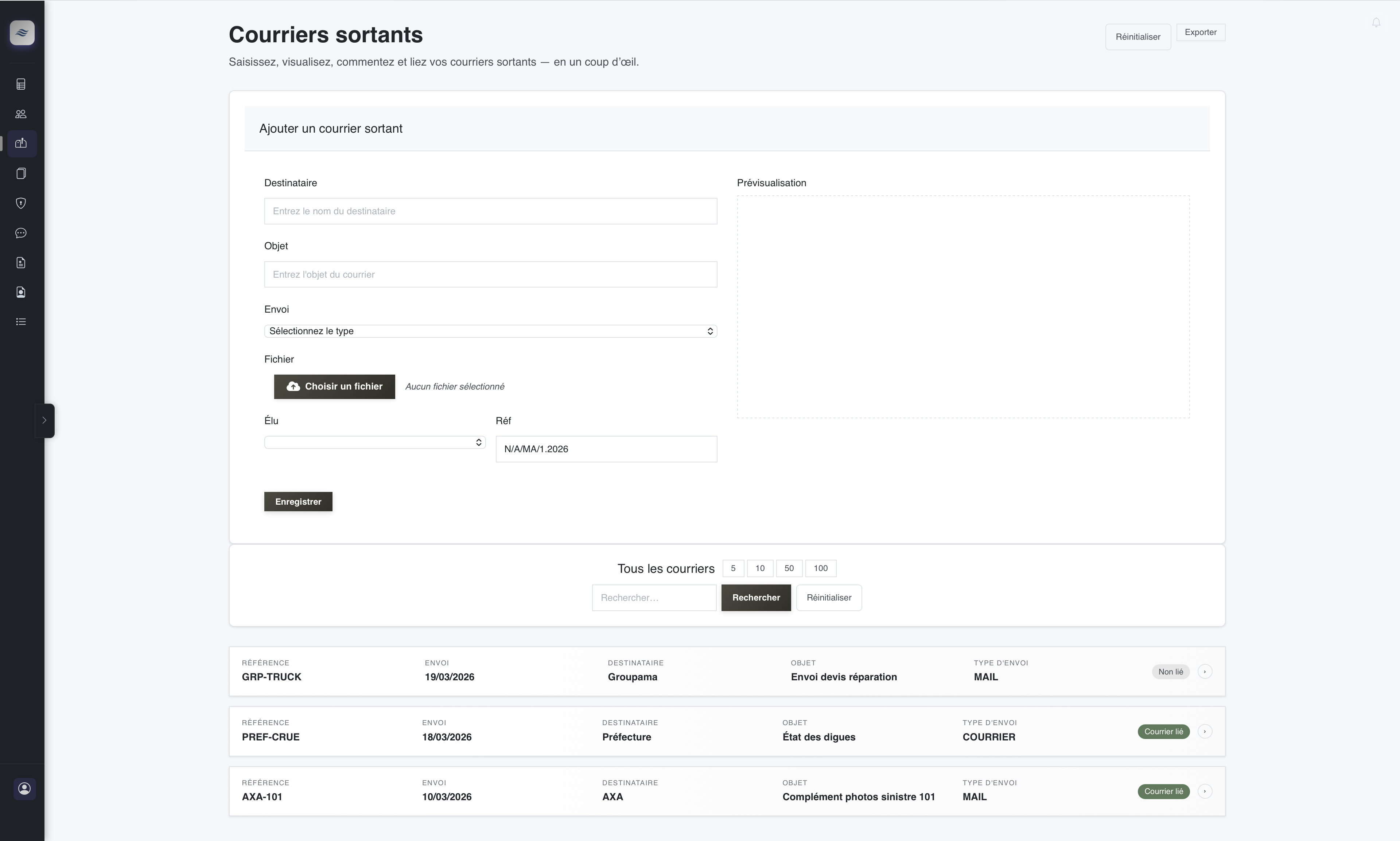Open the Envoi type dropdown
1400x841 pixels.
[490, 331]
